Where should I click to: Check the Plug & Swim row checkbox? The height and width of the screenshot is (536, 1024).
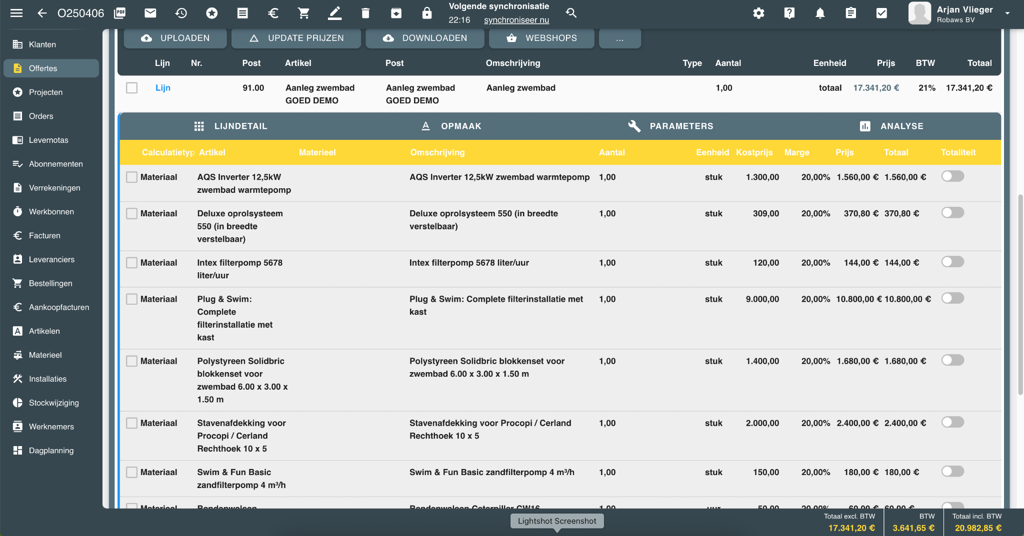click(132, 299)
